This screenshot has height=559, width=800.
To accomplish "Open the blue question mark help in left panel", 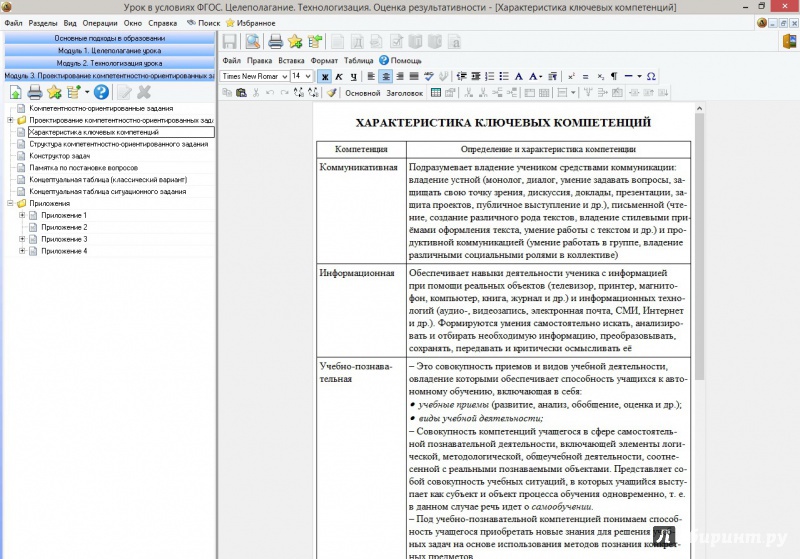I will pyautogui.click(x=101, y=92).
